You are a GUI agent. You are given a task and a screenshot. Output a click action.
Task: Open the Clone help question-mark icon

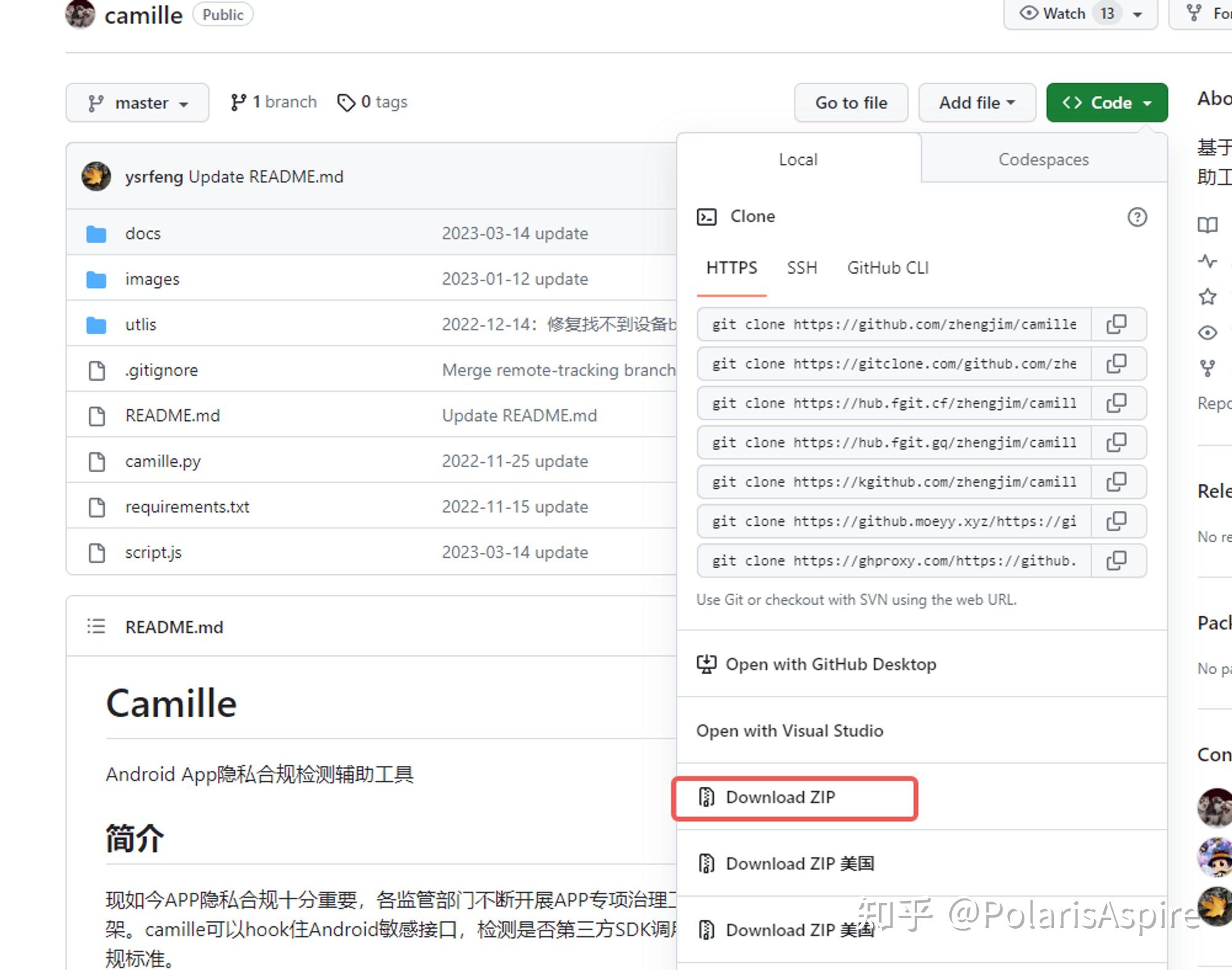1137,217
